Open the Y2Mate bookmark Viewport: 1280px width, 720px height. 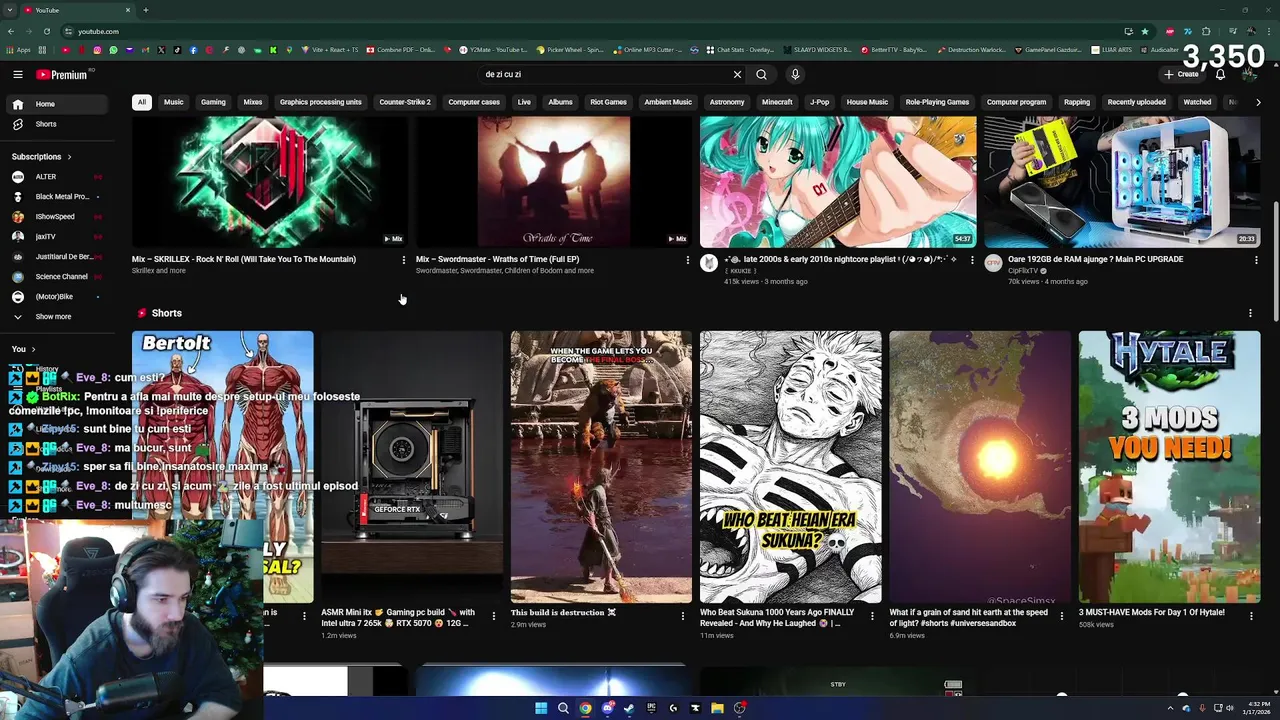491,50
